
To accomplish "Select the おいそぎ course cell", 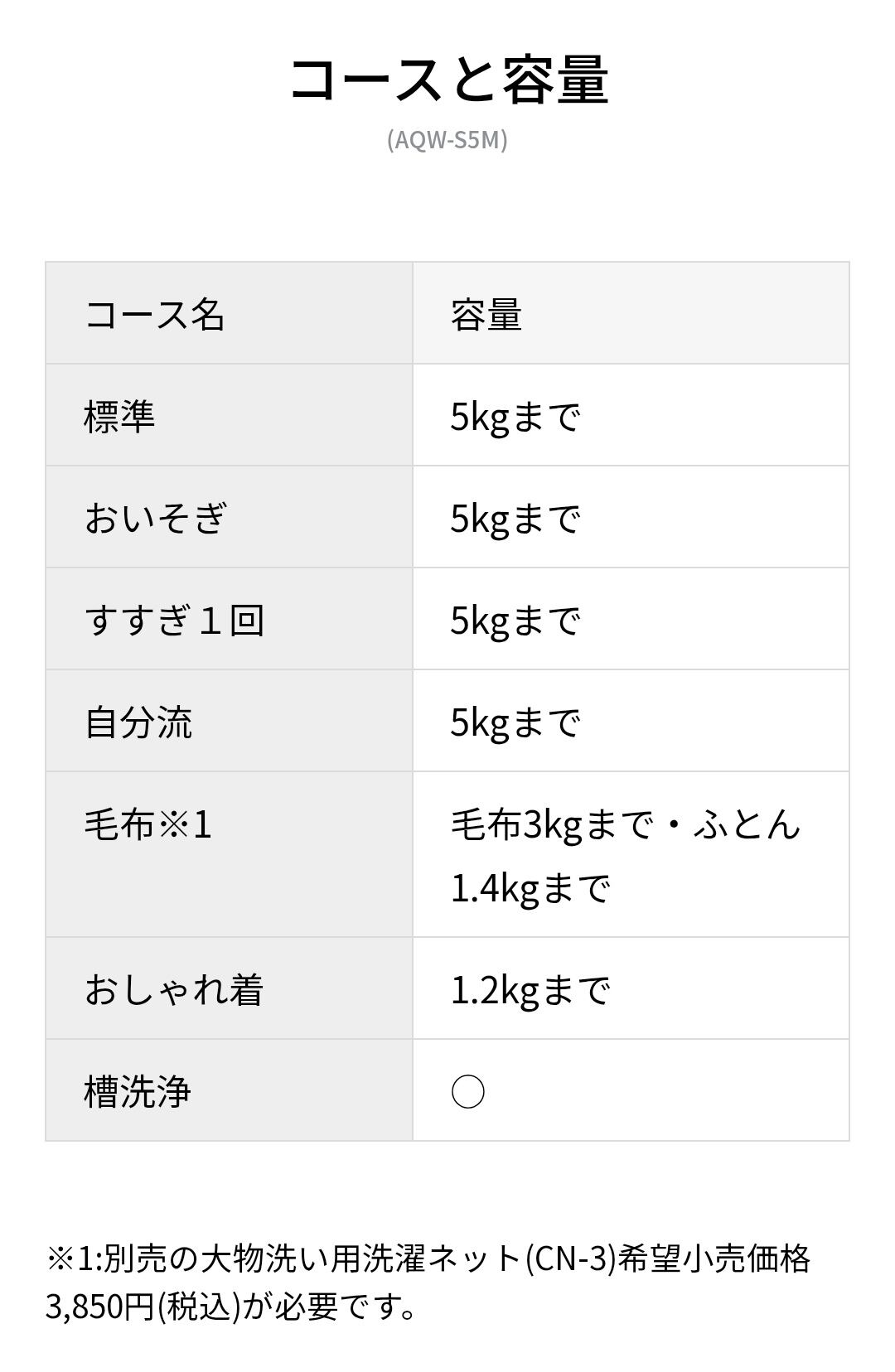I will click(155, 518).
